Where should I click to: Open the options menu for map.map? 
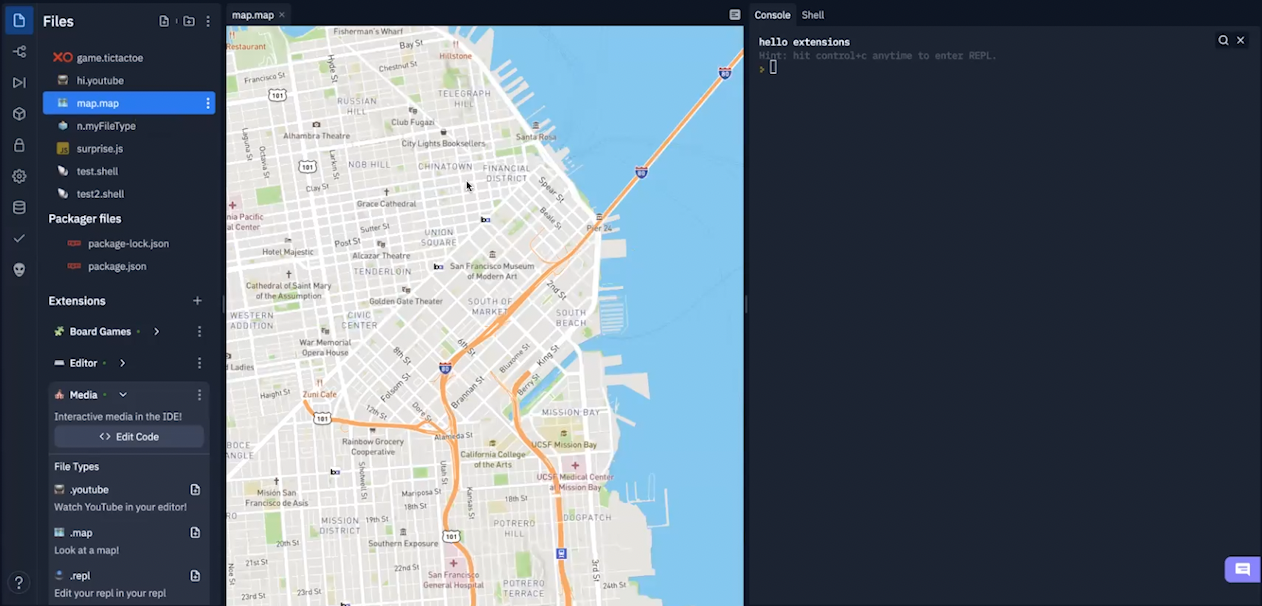(x=207, y=103)
